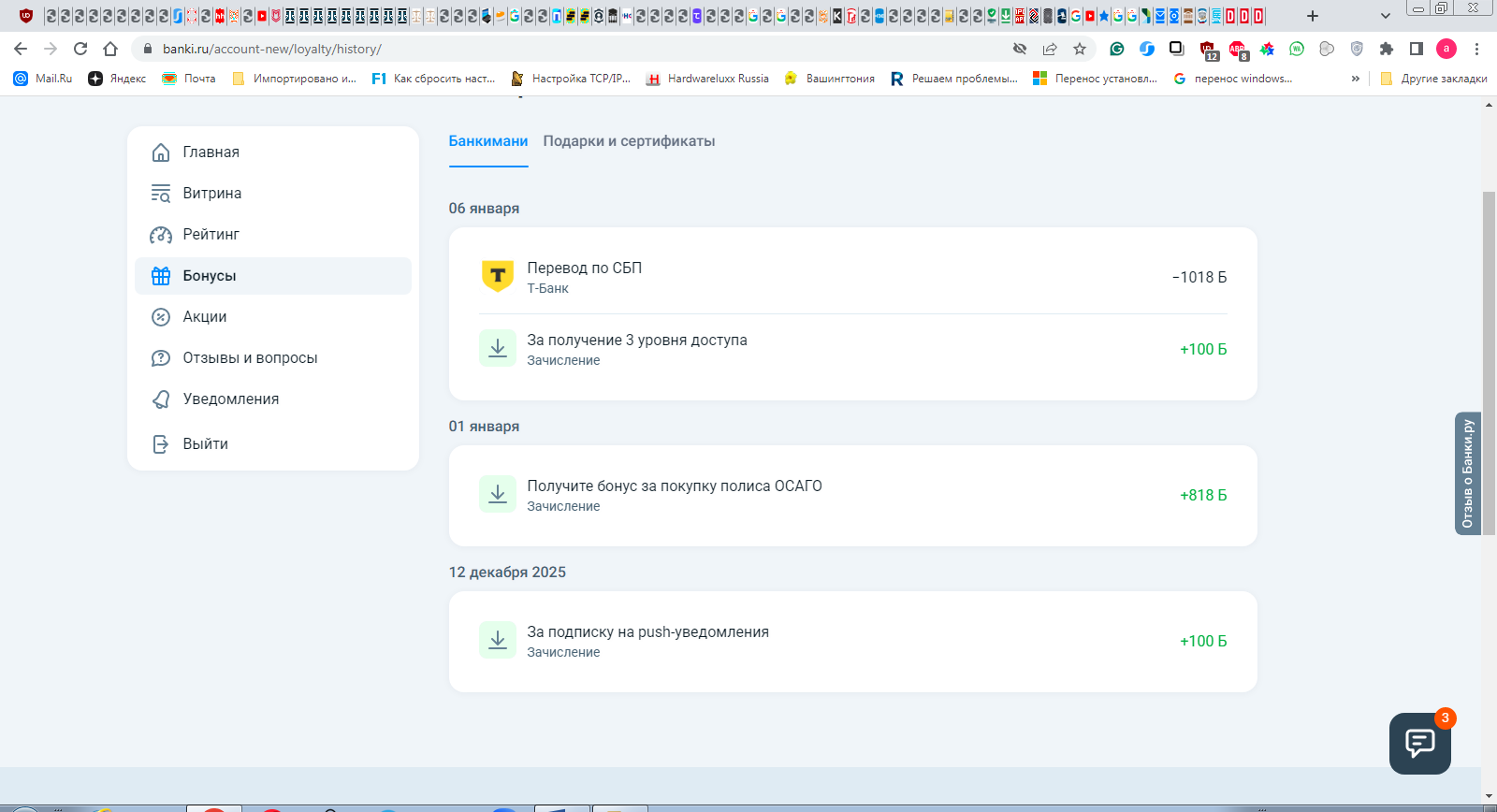
Task: Select the Банкимани tab
Action: [488, 141]
